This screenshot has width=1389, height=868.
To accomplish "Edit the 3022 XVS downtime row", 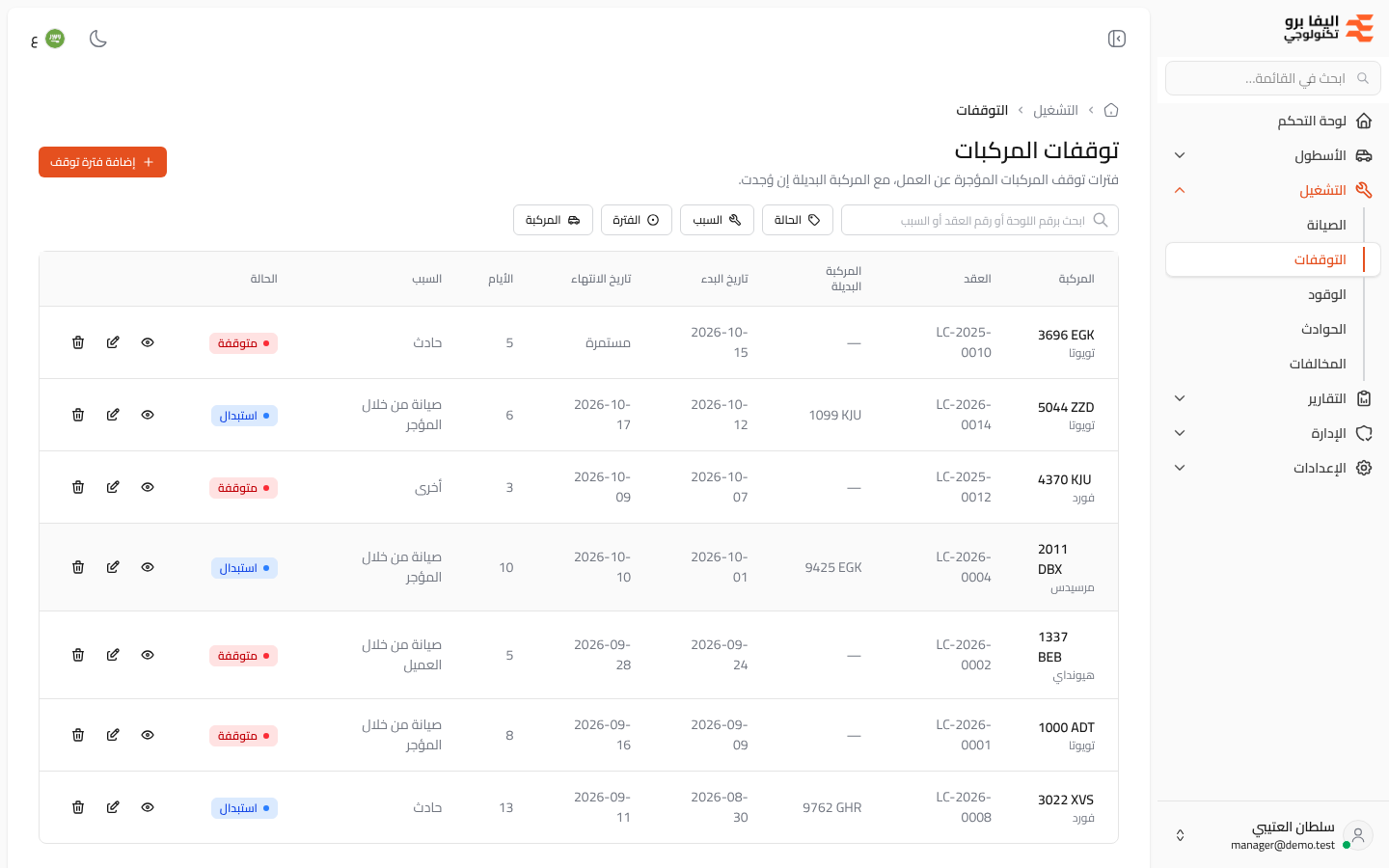I will (x=113, y=807).
